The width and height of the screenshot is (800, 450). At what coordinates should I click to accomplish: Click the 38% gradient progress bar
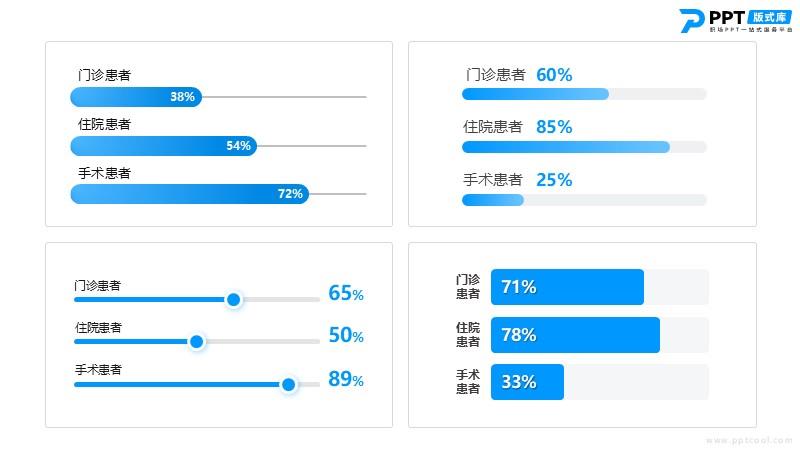pyautogui.click(x=136, y=97)
